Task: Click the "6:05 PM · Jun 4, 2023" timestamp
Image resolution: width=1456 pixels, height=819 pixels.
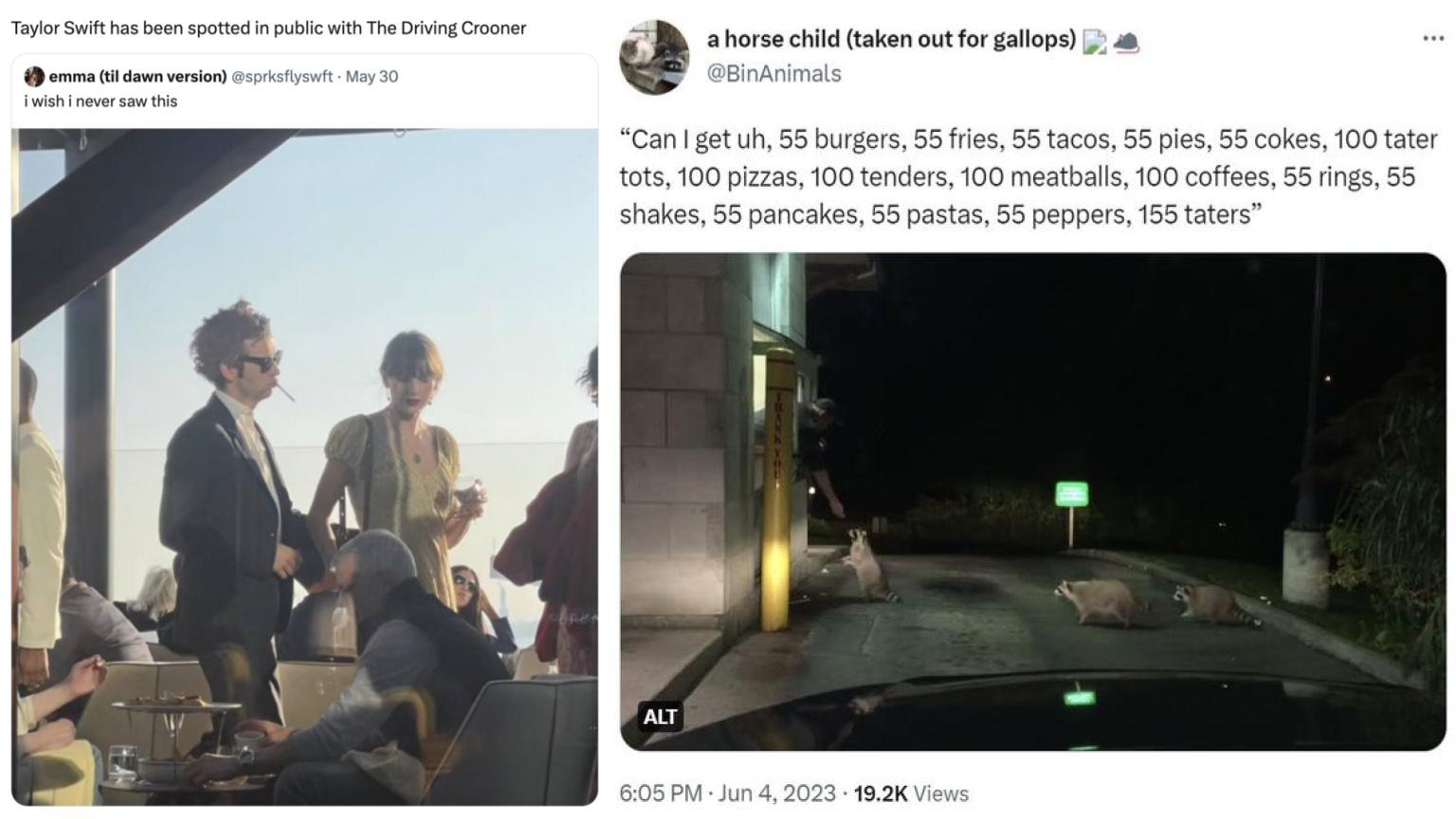Action: tap(727, 793)
